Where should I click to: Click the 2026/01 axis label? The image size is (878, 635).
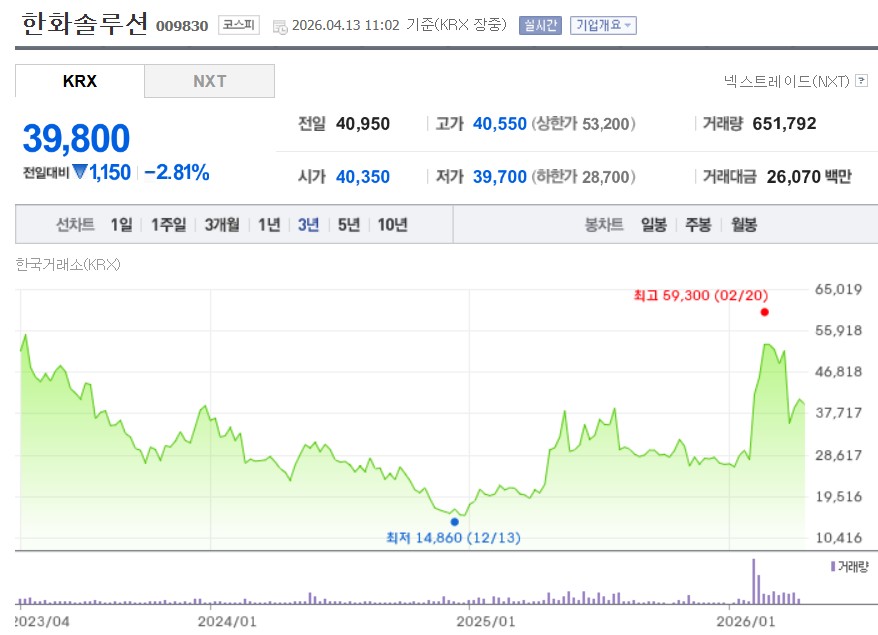point(746,621)
